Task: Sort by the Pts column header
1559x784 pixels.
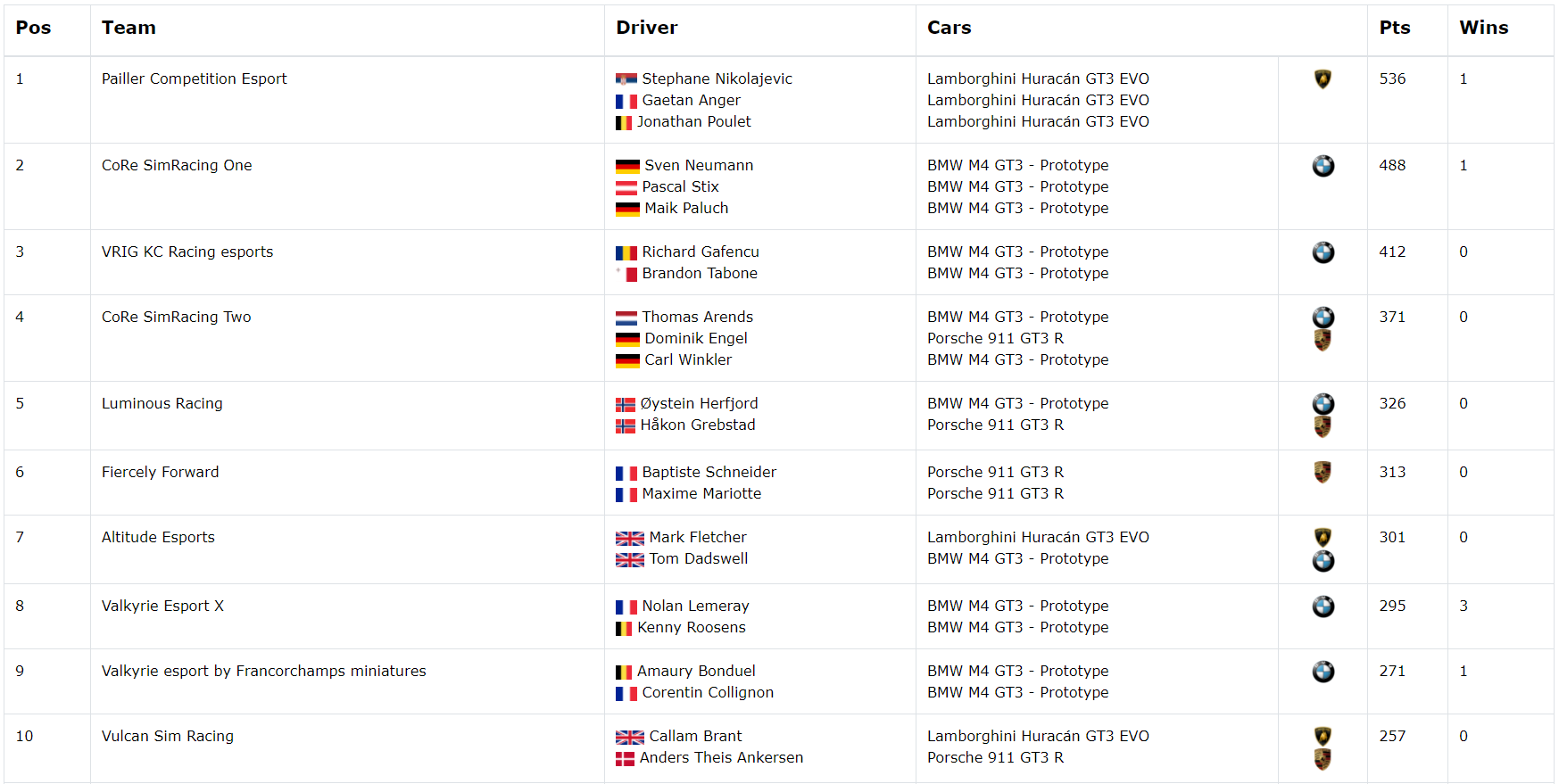Action: (1395, 28)
